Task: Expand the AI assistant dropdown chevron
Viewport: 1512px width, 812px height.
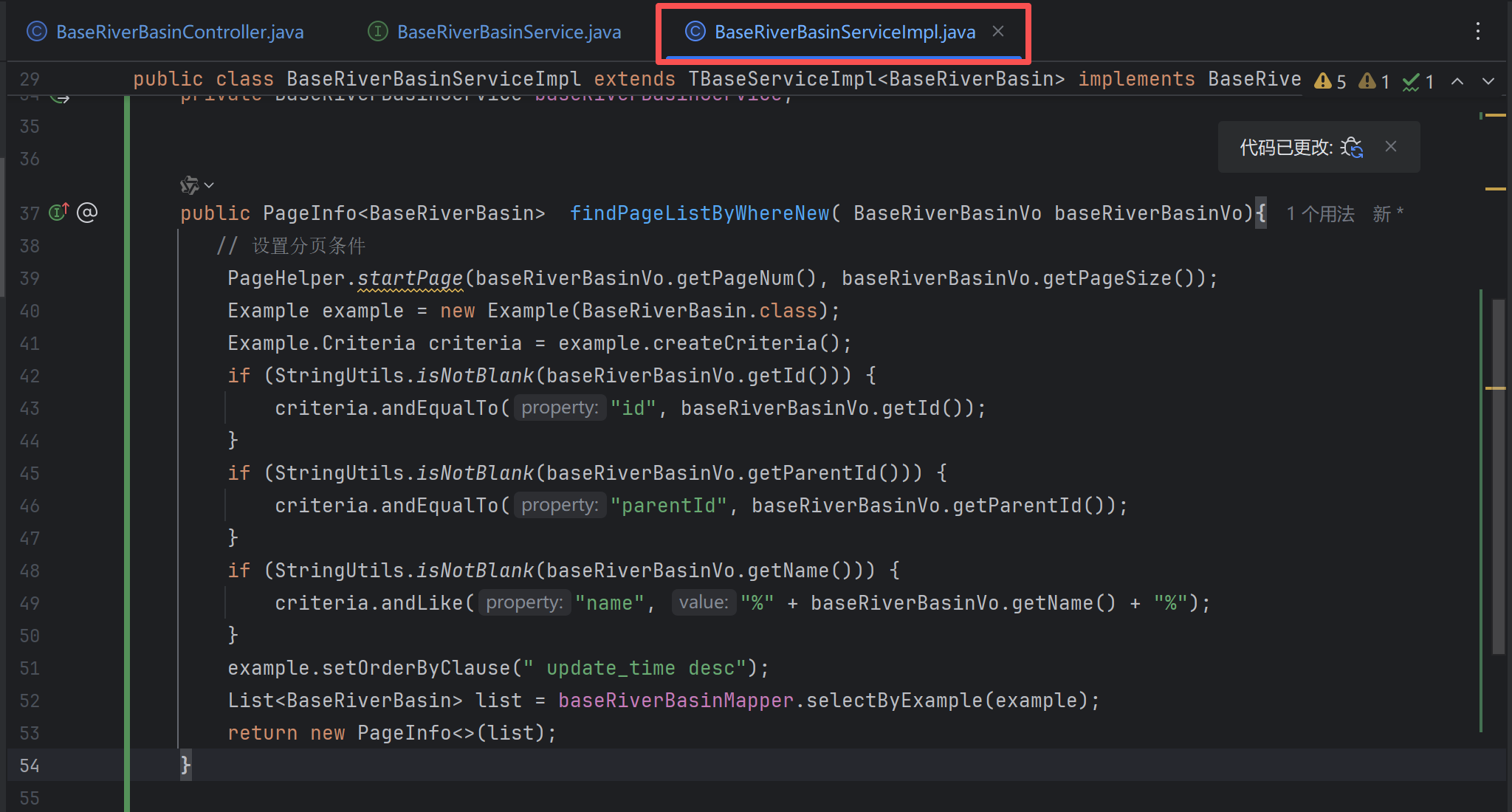Action: point(210,185)
